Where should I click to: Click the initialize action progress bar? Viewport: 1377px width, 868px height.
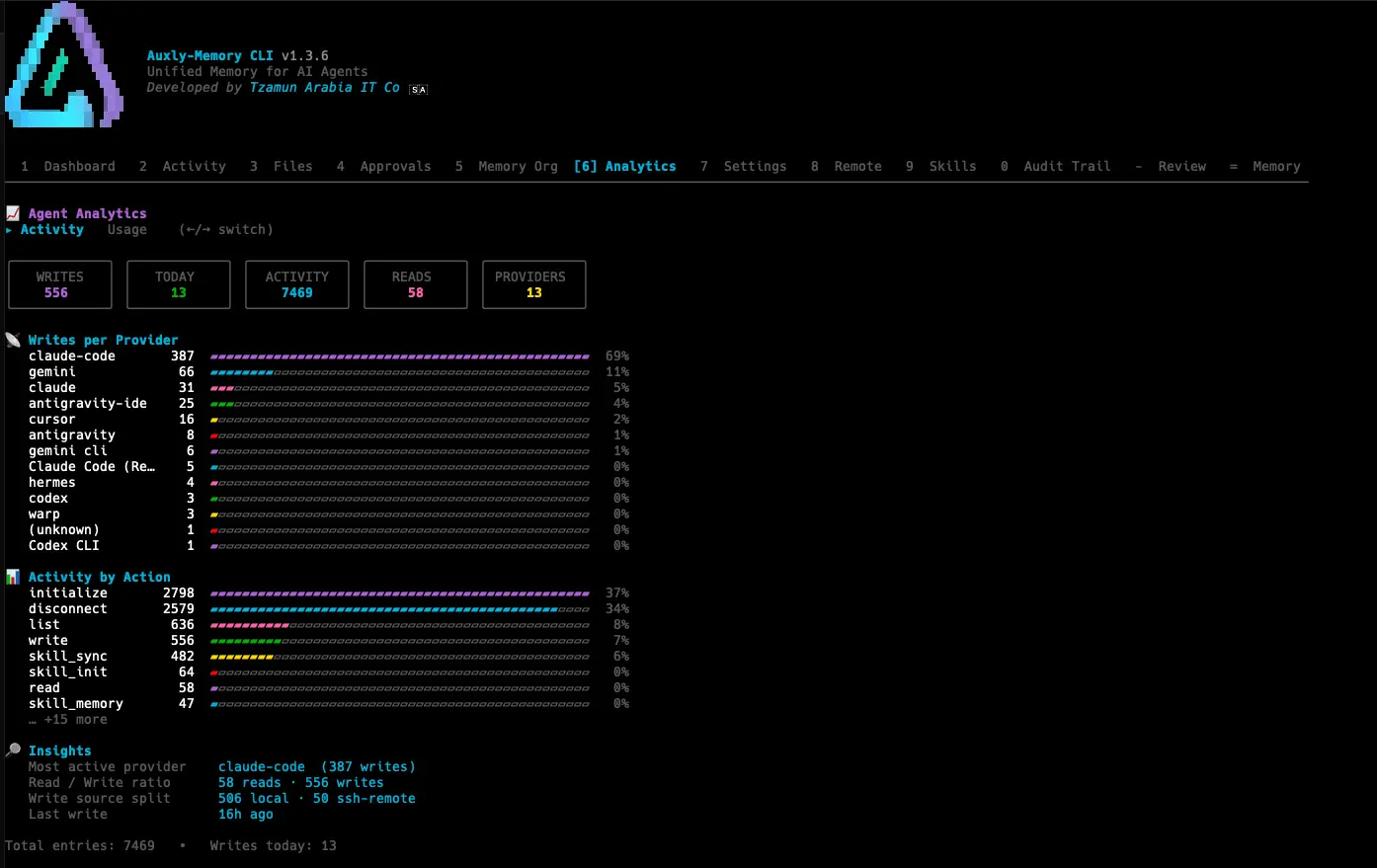400,593
